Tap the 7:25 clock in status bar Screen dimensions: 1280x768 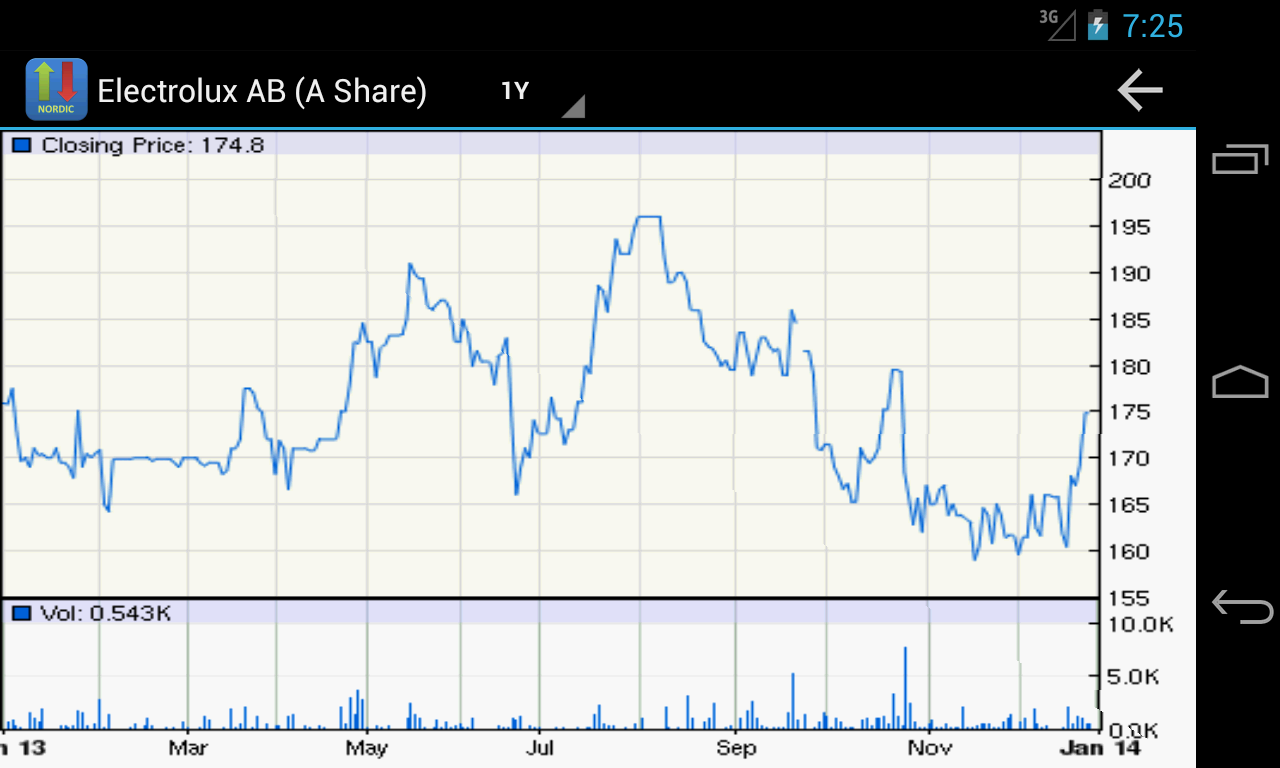tap(1152, 26)
